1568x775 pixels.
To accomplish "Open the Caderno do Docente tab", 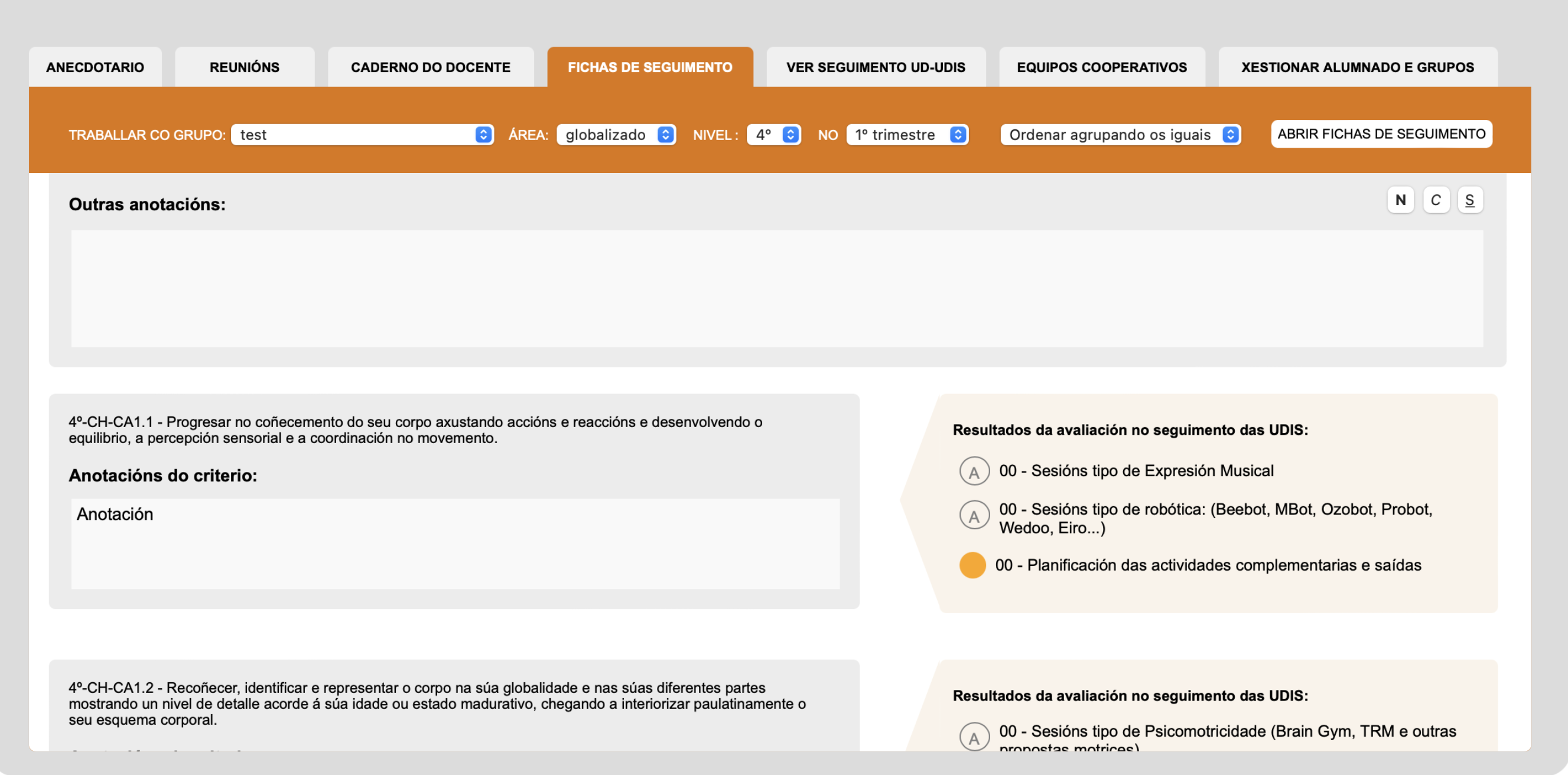I will tap(430, 67).
